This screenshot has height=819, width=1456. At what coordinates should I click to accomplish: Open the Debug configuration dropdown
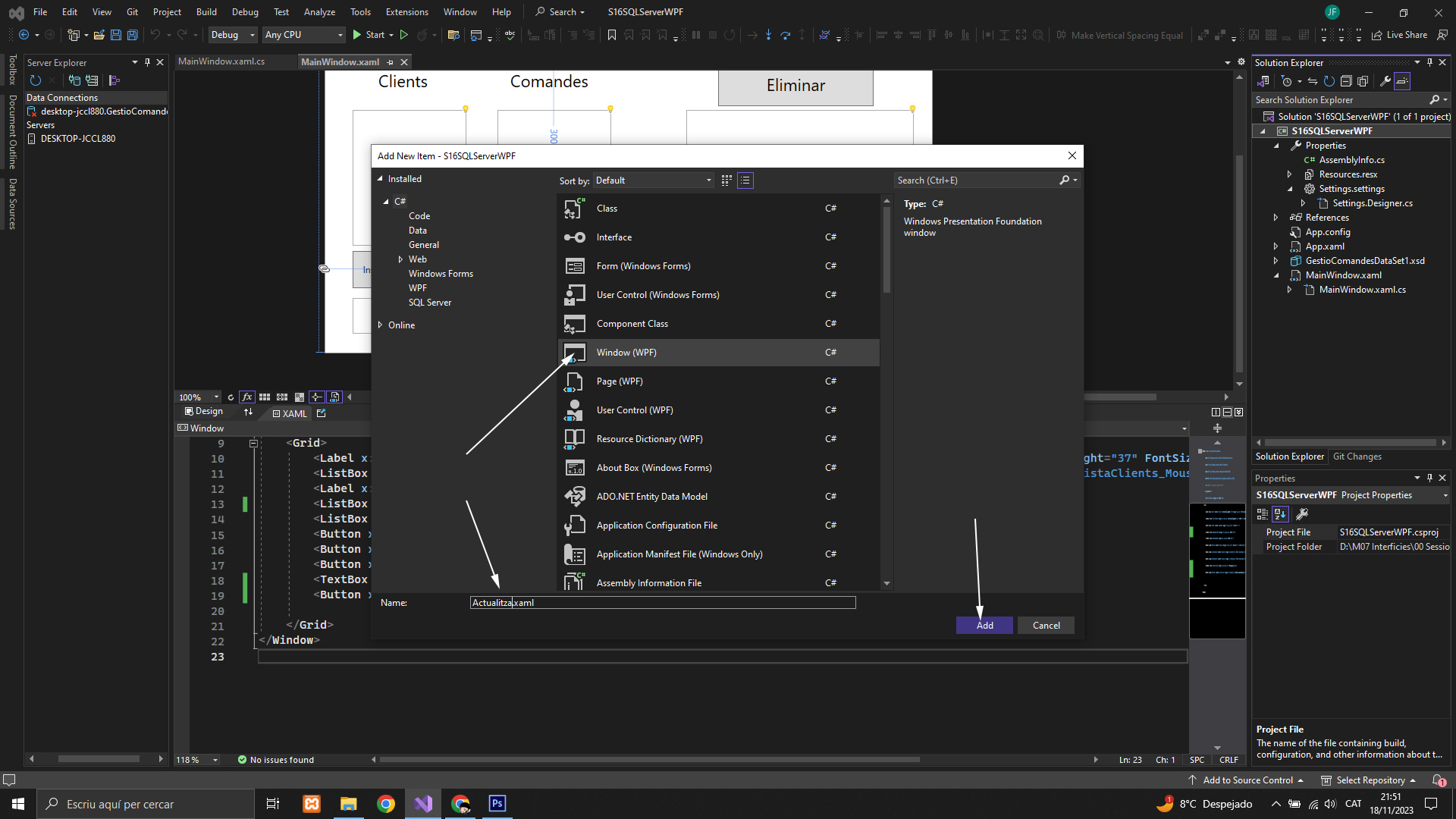pos(232,35)
